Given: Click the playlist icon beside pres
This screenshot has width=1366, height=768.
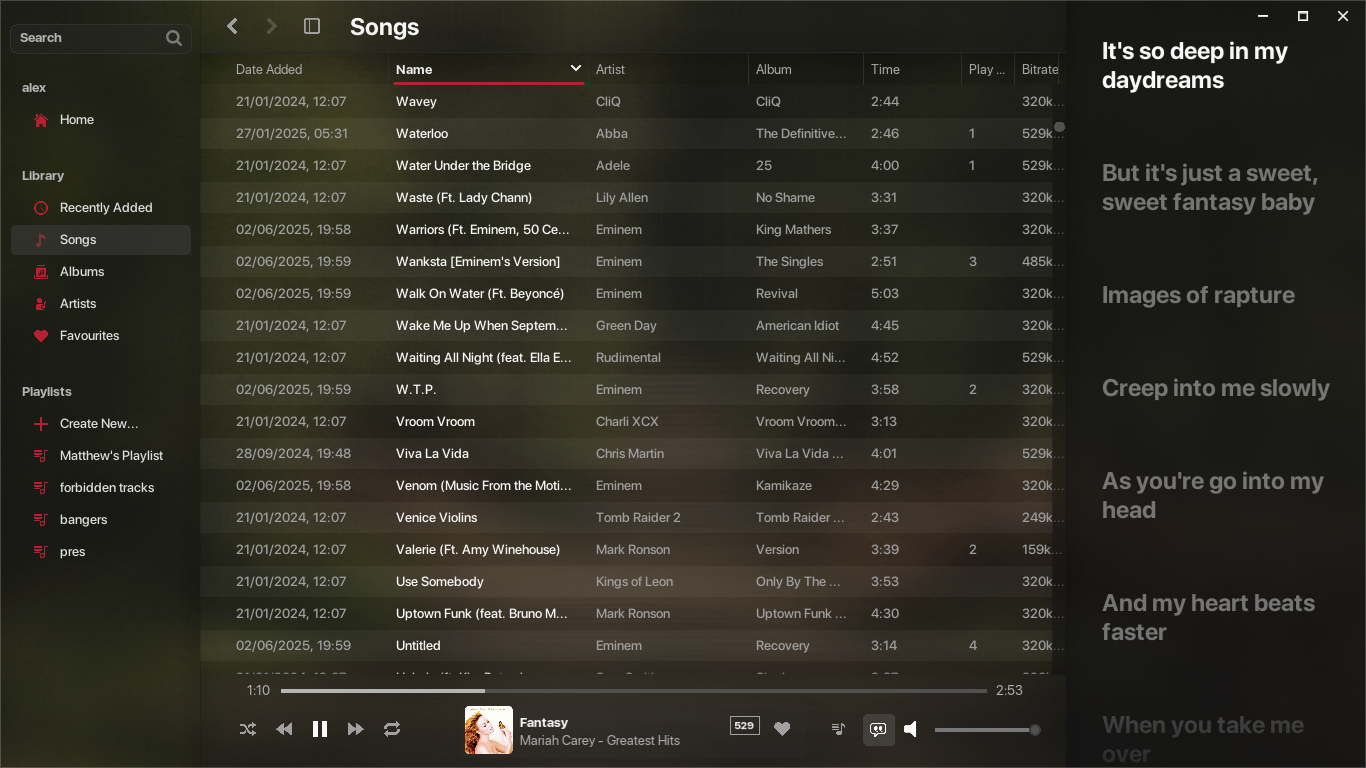Looking at the screenshot, I should tap(41, 552).
